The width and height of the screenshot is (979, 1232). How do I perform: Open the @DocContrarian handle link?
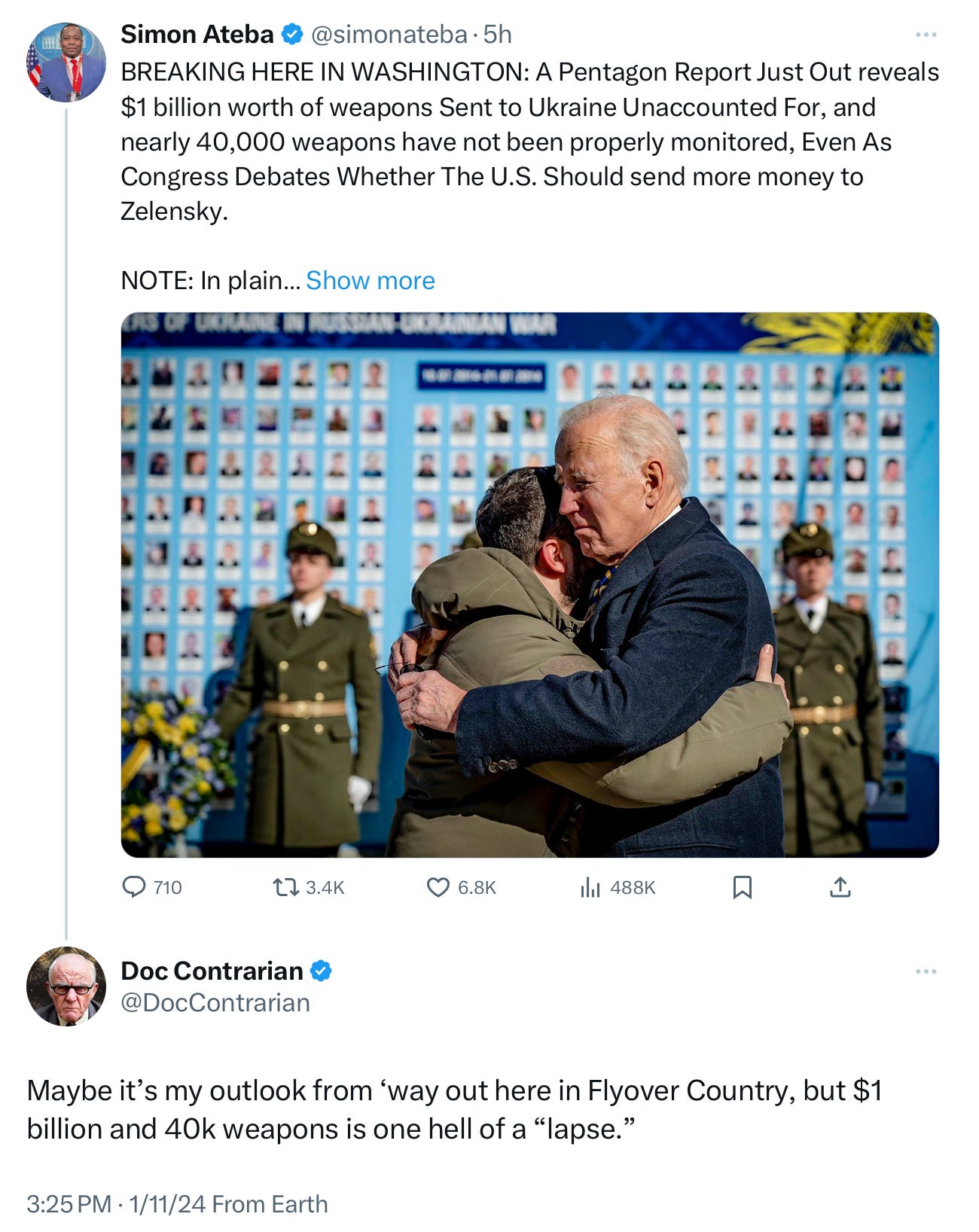(215, 1003)
